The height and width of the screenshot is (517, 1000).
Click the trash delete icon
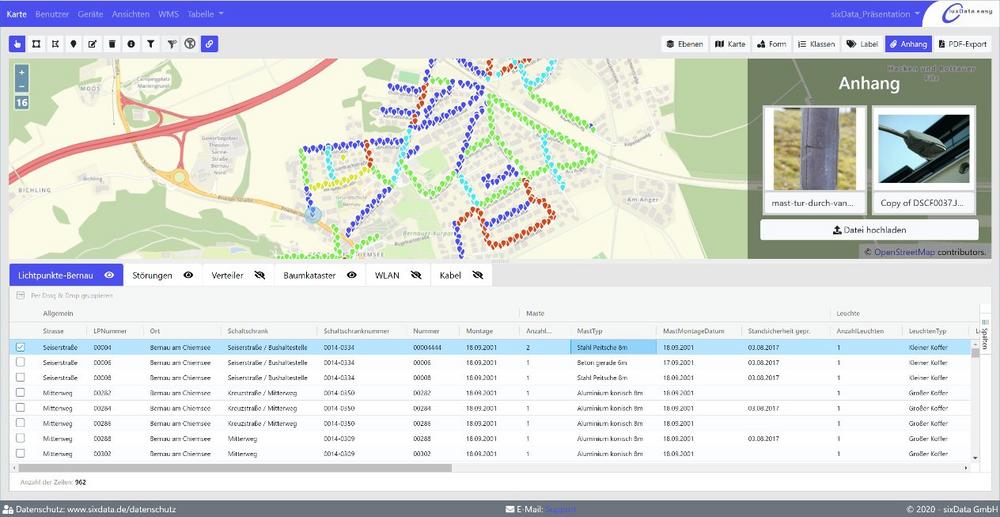coord(112,44)
